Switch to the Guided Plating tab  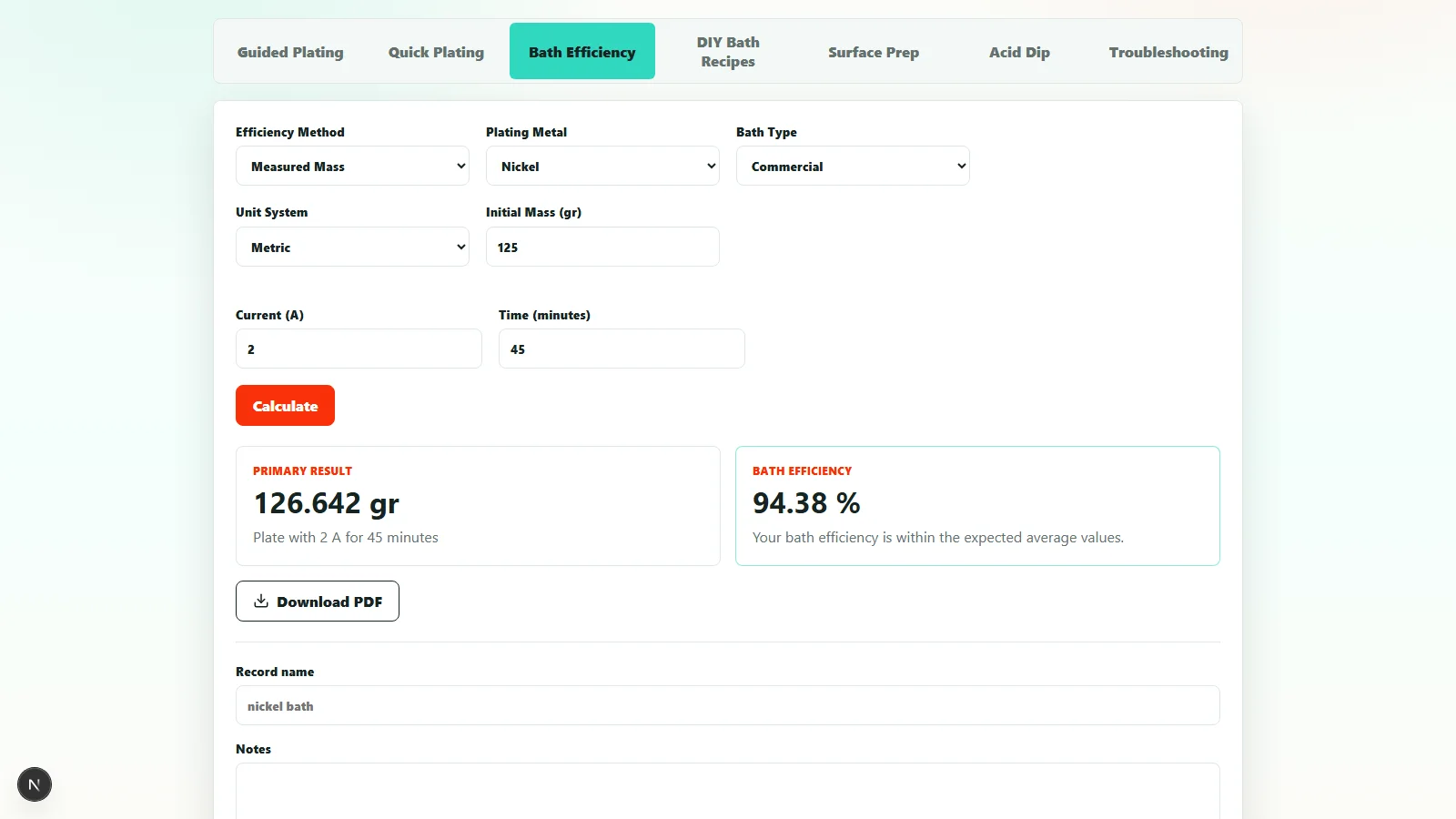tap(290, 52)
